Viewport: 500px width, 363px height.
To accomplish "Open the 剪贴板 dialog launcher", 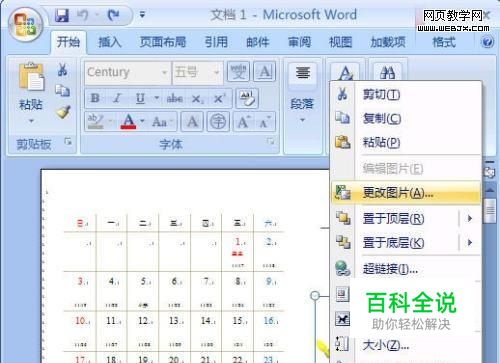I will [x=68, y=142].
